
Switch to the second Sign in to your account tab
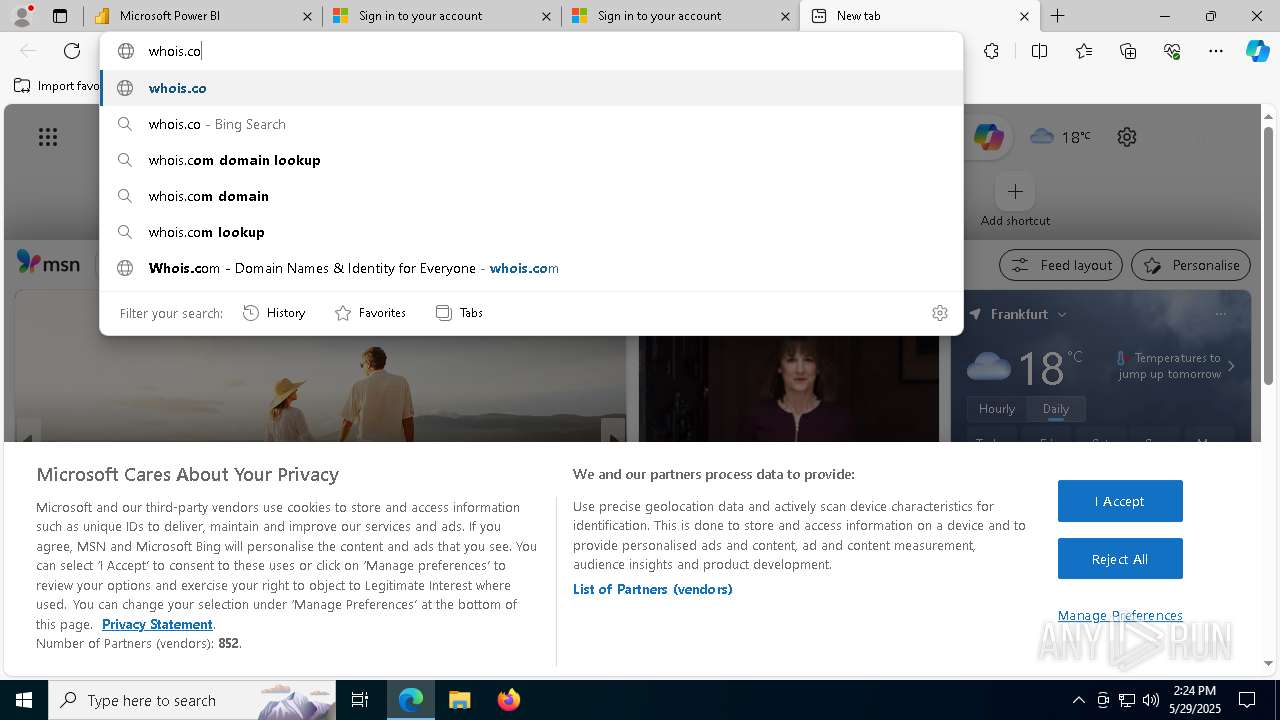click(x=680, y=16)
